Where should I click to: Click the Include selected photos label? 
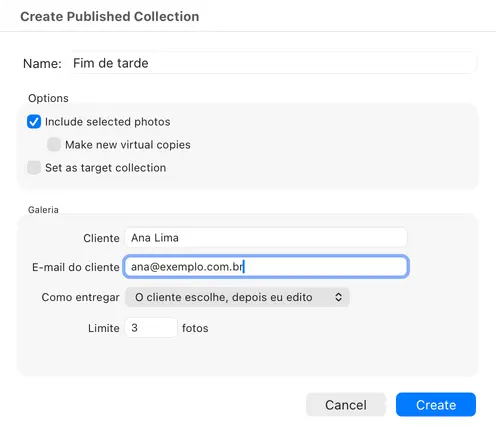click(x=108, y=122)
